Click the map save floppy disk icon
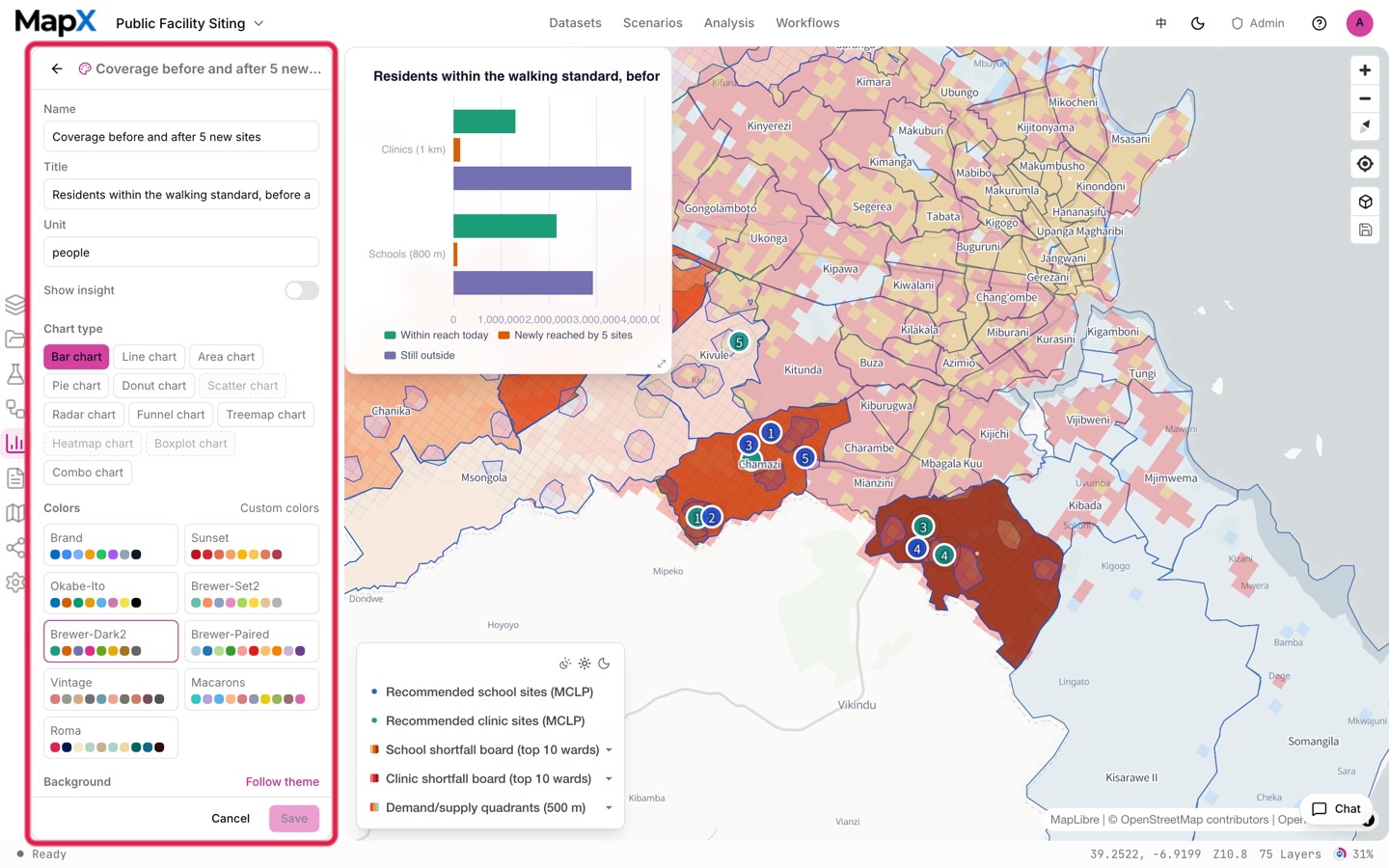This screenshot has width=1389, height=868. [x=1365, y=230]
